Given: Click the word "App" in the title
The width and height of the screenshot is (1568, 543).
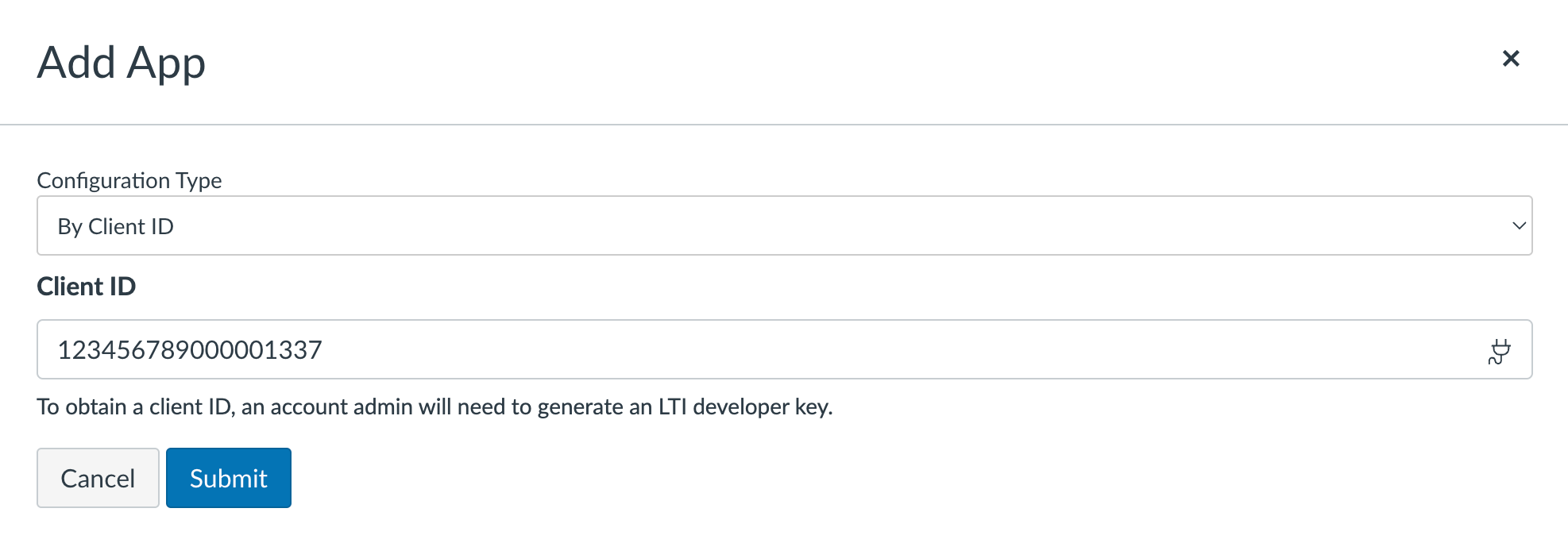Looking at the screenshot, I should pos(165,64).
